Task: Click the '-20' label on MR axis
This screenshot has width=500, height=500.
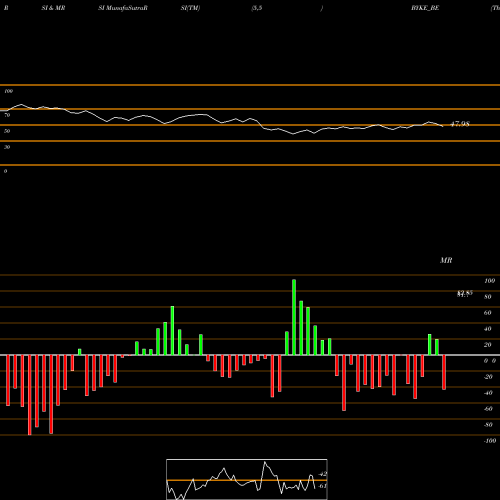Action: point(488,377)
